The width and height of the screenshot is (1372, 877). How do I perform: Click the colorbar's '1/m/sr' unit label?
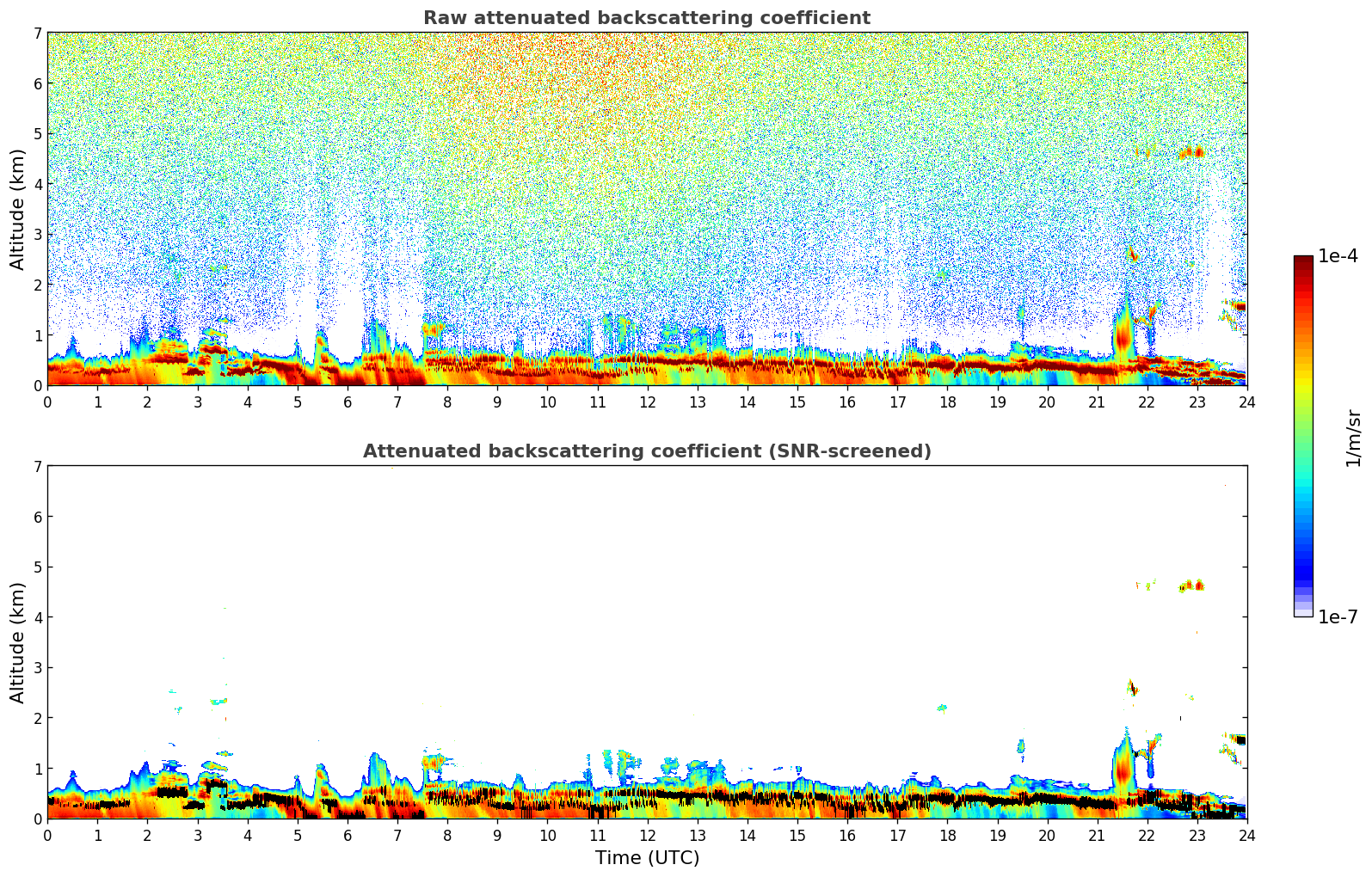(1353, 438)
